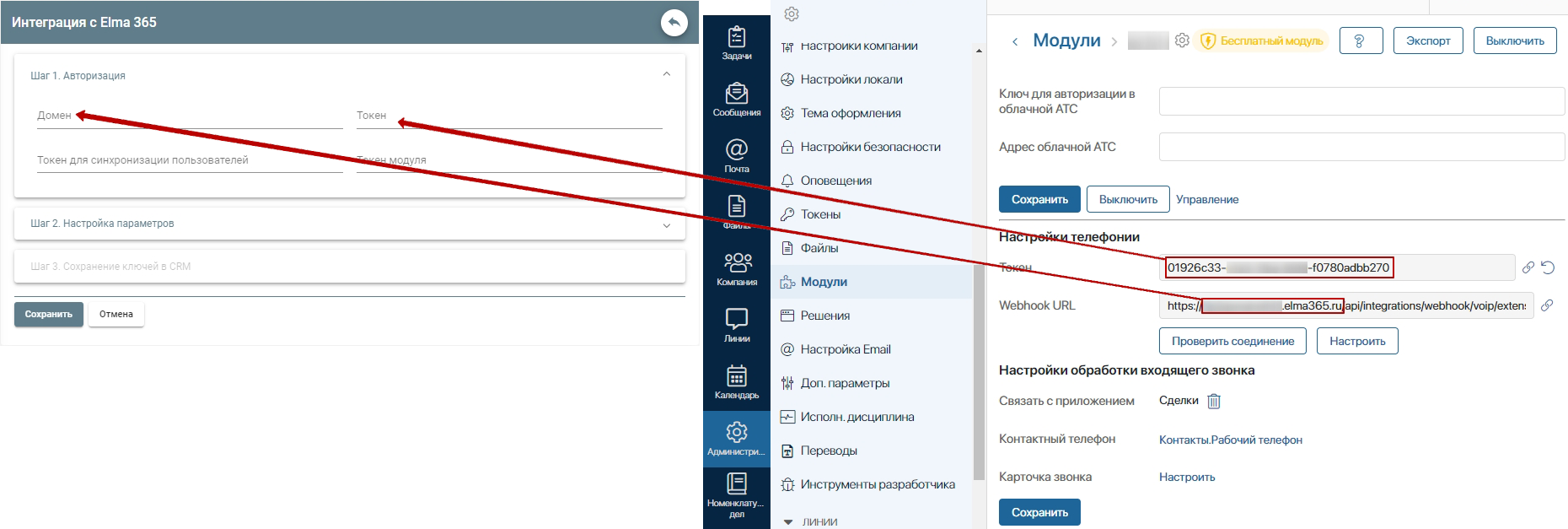Image resolution: width=1568 pixels, height=529 pixels.
Task: Open Messages (Сообщения) sidebar icon
Action: (737, 100)
